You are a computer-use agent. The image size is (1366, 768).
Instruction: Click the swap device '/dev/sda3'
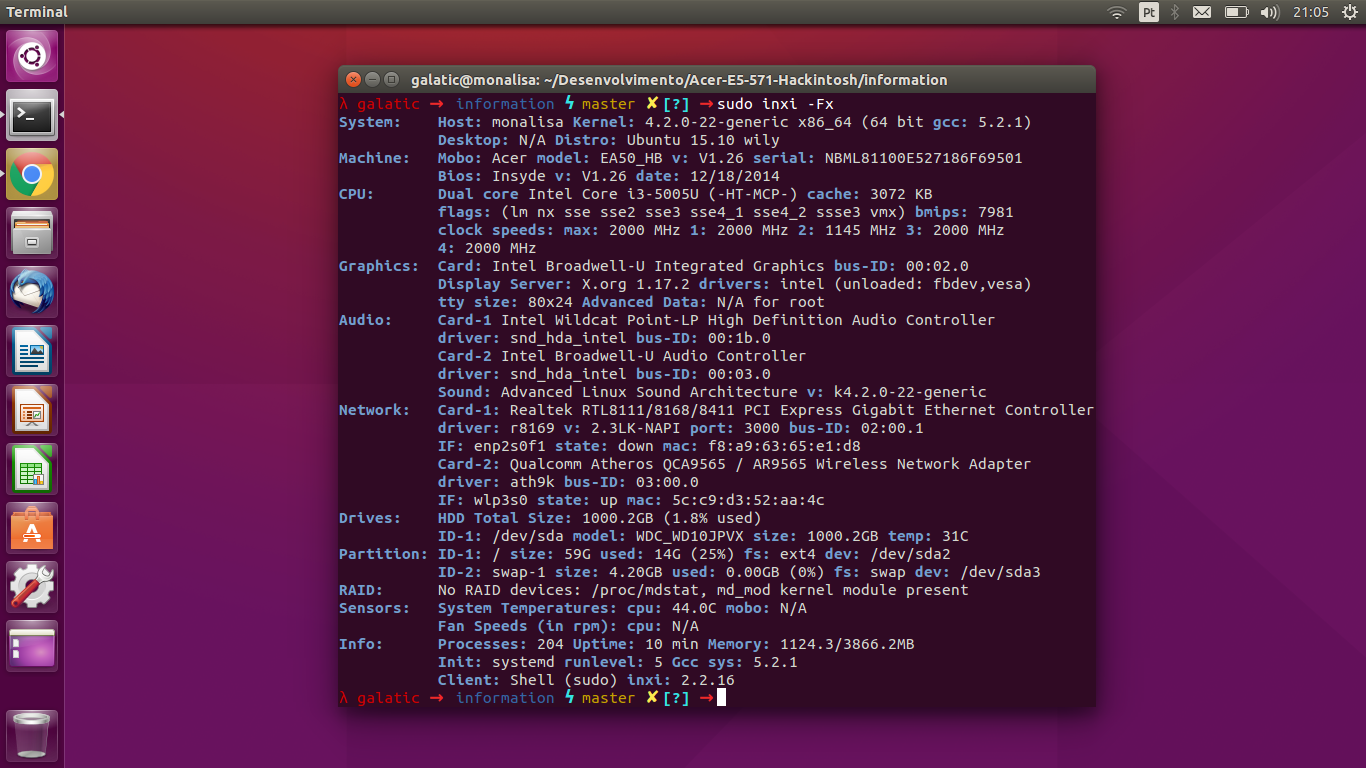tap(1000, 572)
